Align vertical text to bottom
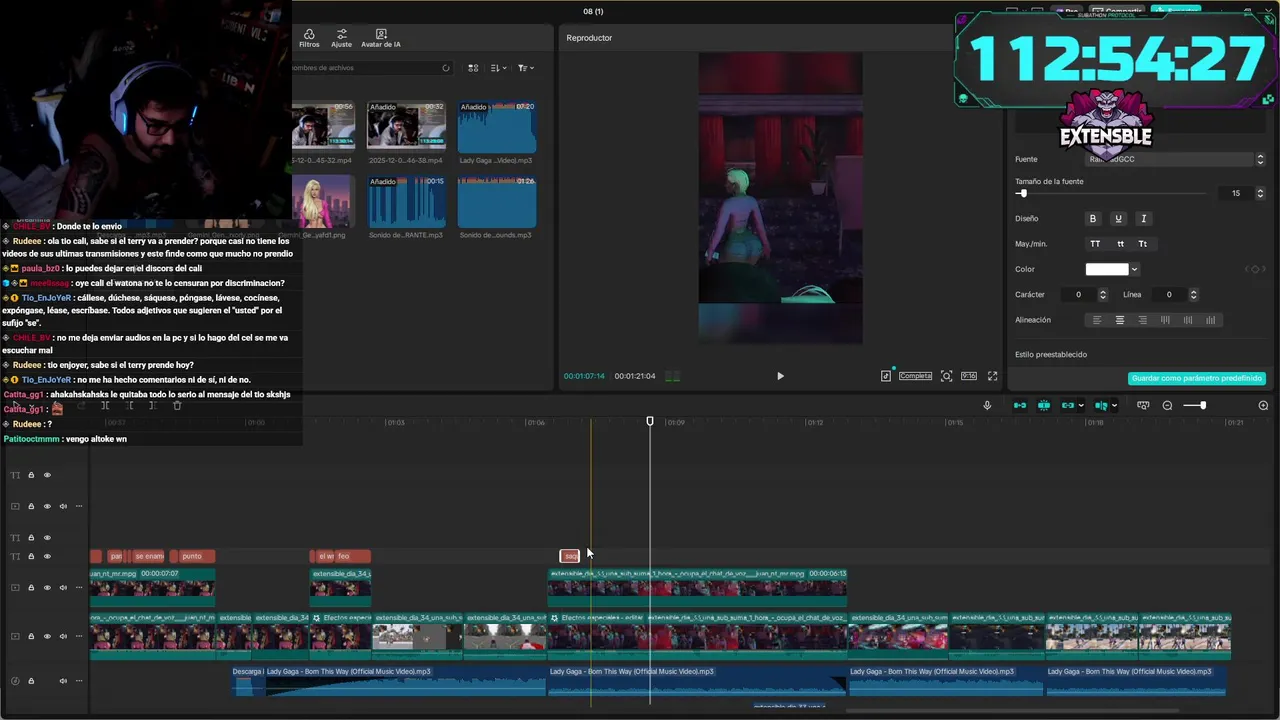 (x=1211, y=320)
